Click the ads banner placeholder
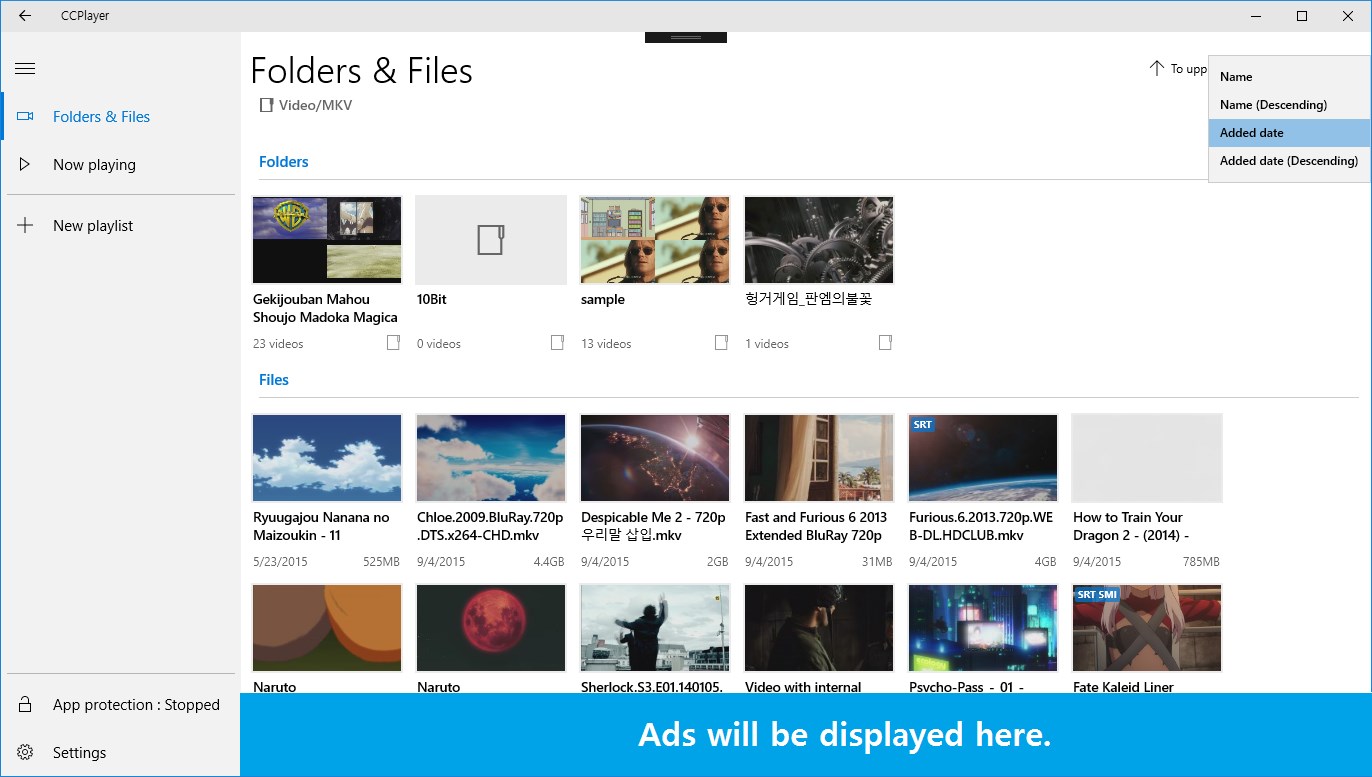 [x=806, y=735]
